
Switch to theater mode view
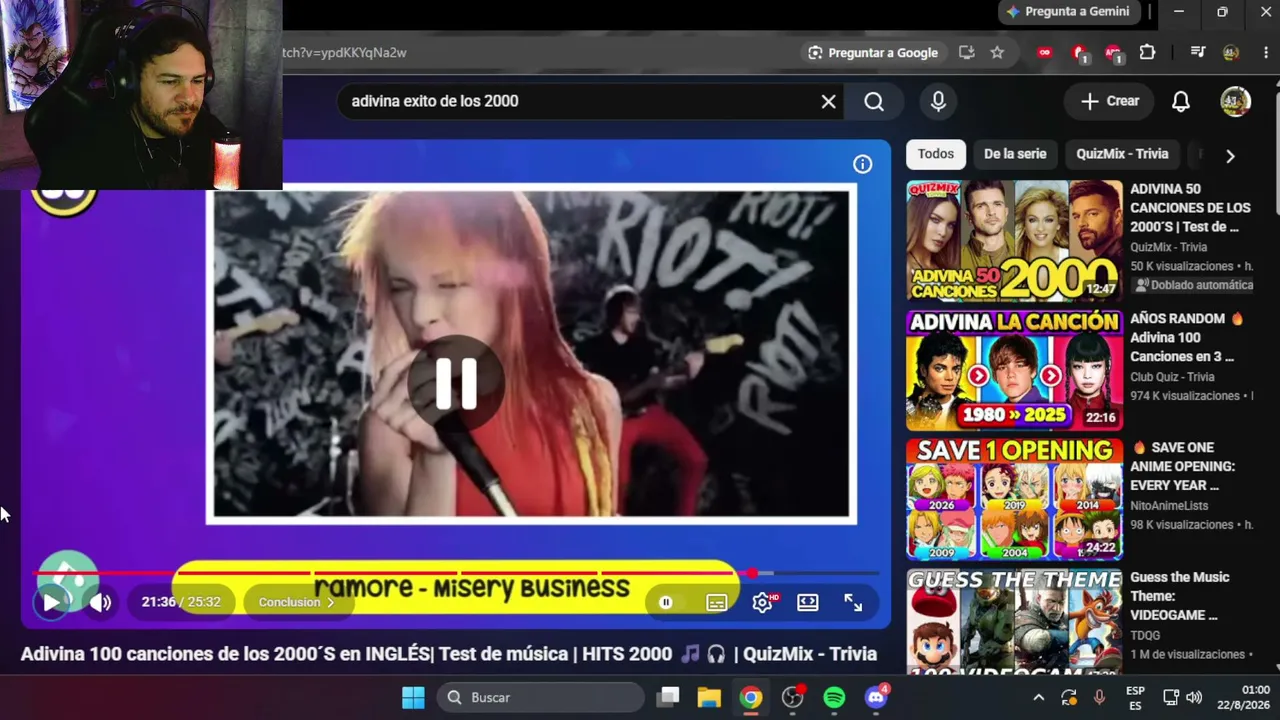(808, 602)
